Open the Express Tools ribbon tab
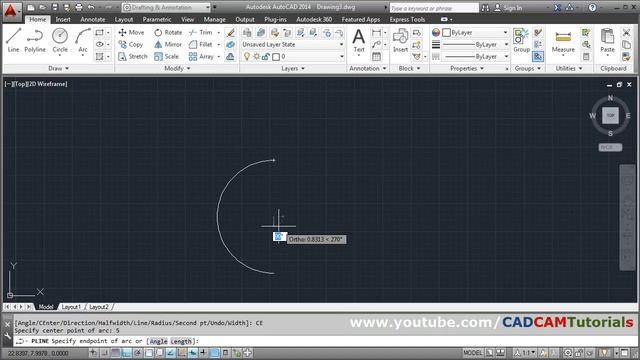The height and width of the screenshot is (360, 640). pyautogui.click(x=407, y=19)
